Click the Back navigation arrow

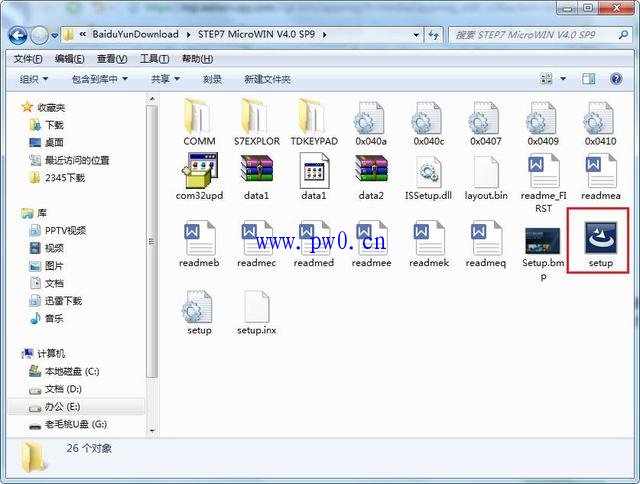(x=19, y=35)
